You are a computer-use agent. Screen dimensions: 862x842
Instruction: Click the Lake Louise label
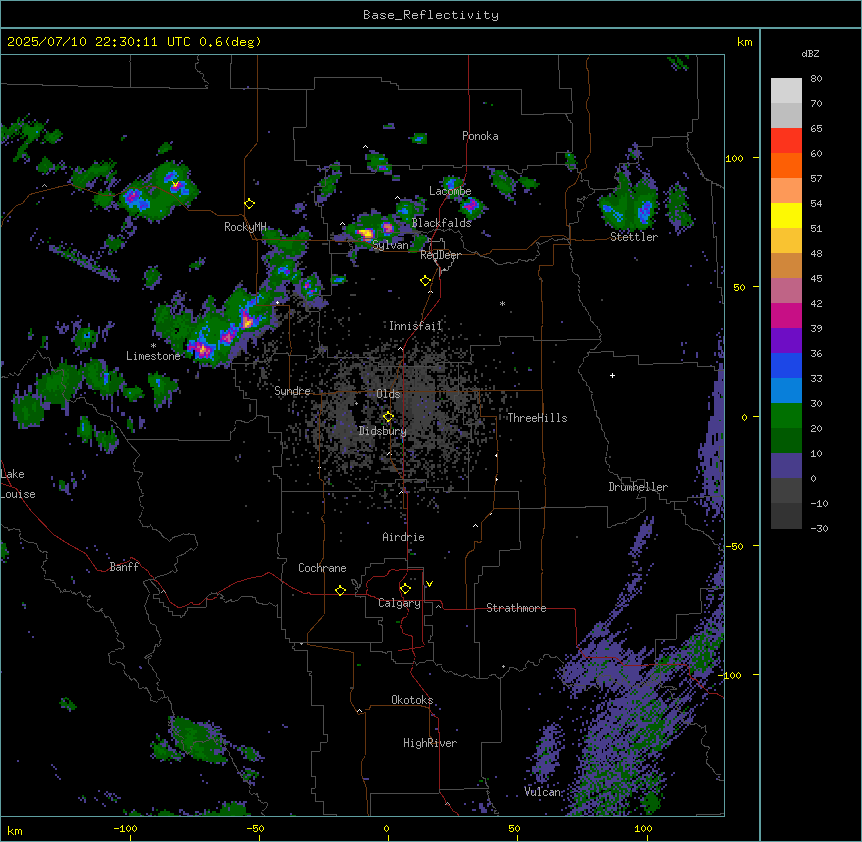[18, 484]
